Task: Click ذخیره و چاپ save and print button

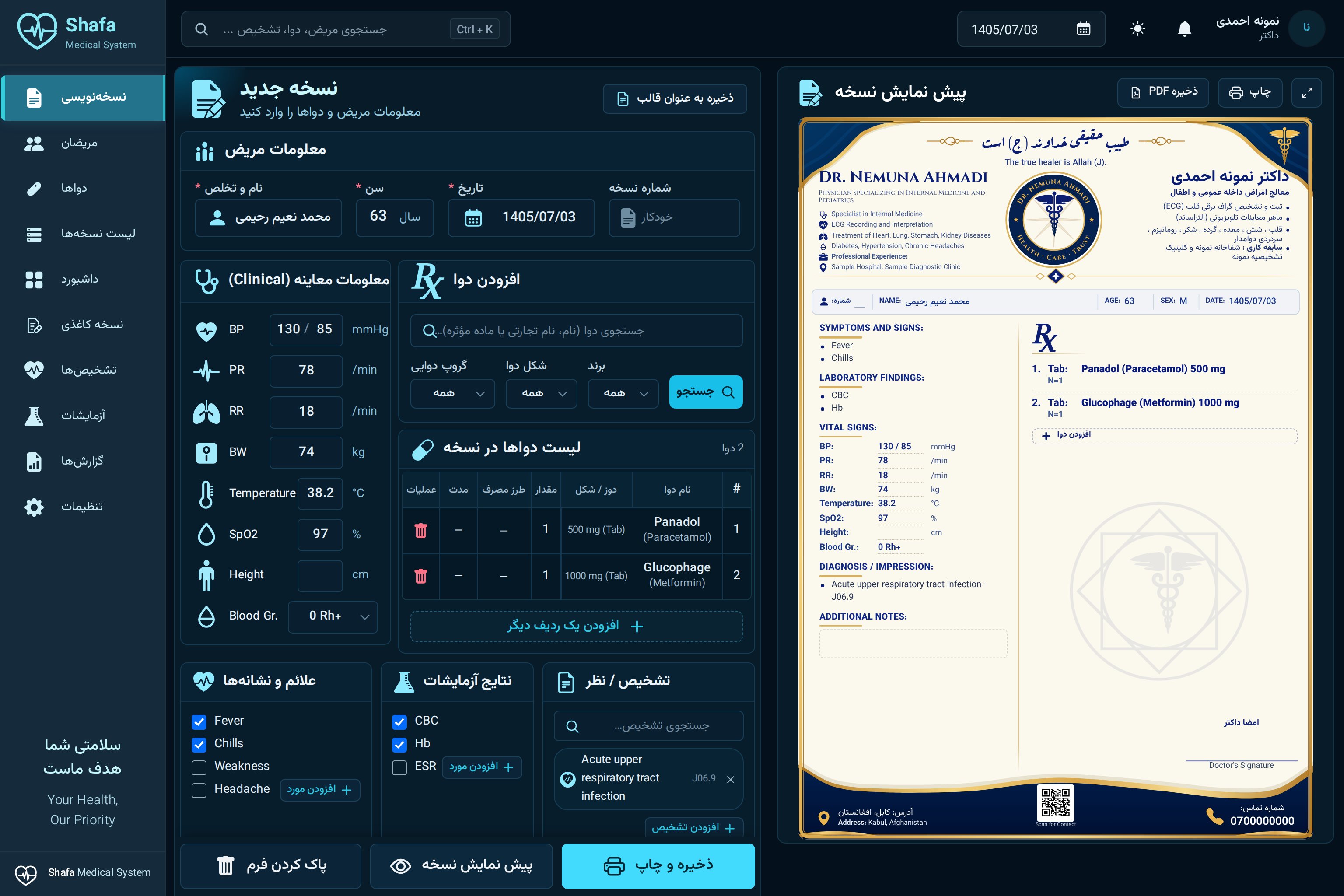Action: coord(658,866)
